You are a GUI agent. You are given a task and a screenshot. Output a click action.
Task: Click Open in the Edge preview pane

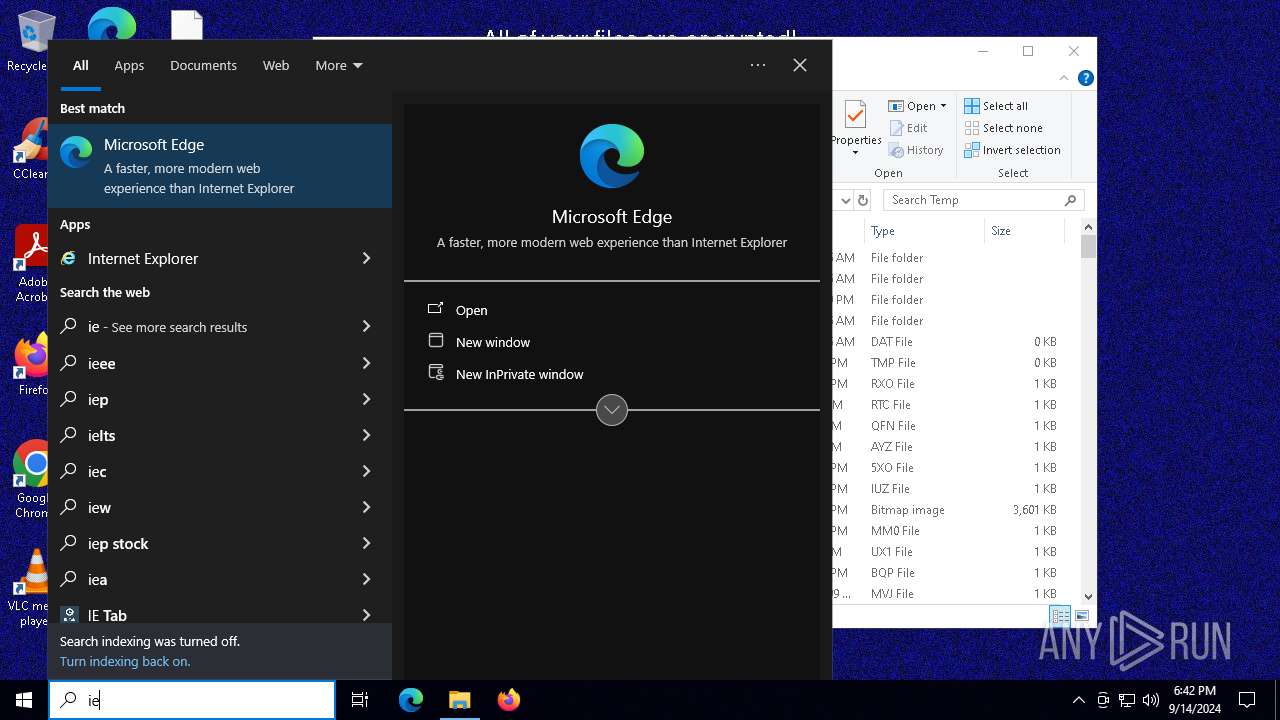point(472,310)
